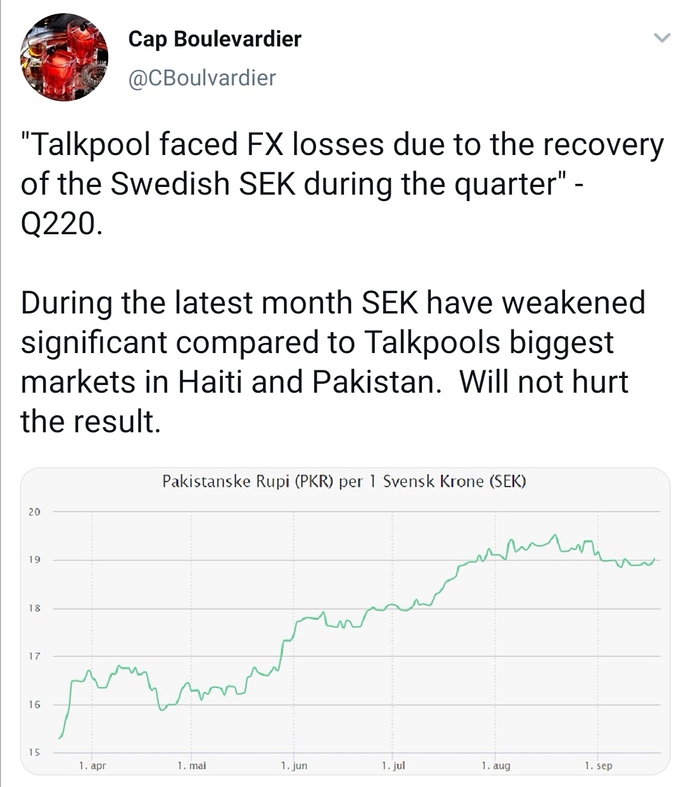
Task: Open the @CBoulvardier handle link
Action: coord(202,78)
